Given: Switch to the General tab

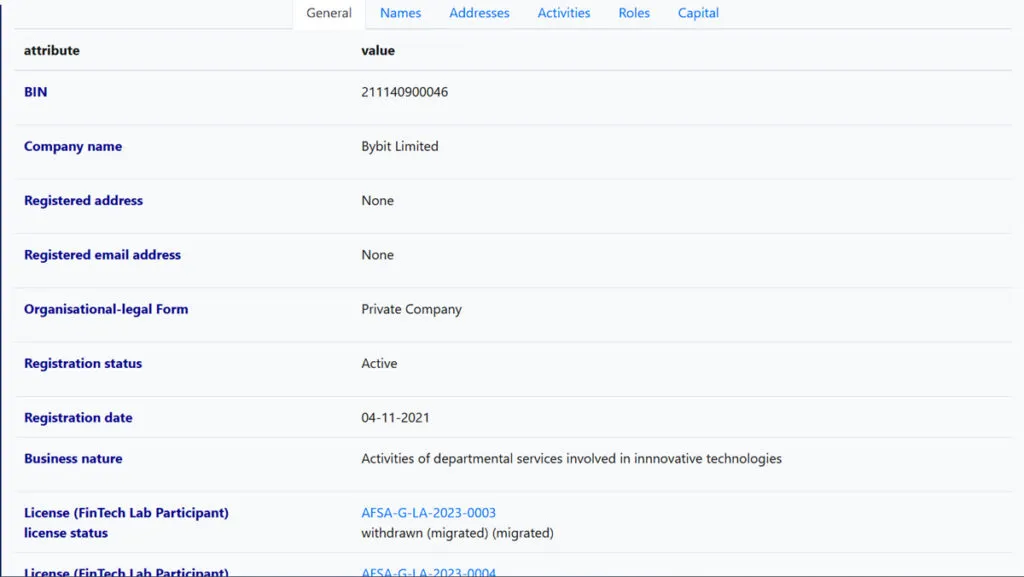Looking at the screenshot, I should (328, 13).
